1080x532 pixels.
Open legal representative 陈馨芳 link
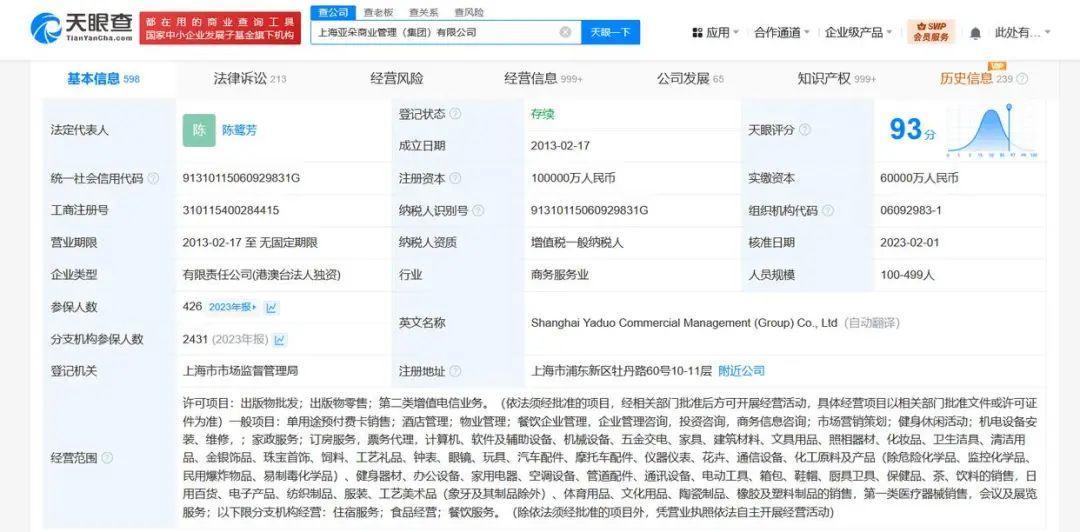point(240,130)
